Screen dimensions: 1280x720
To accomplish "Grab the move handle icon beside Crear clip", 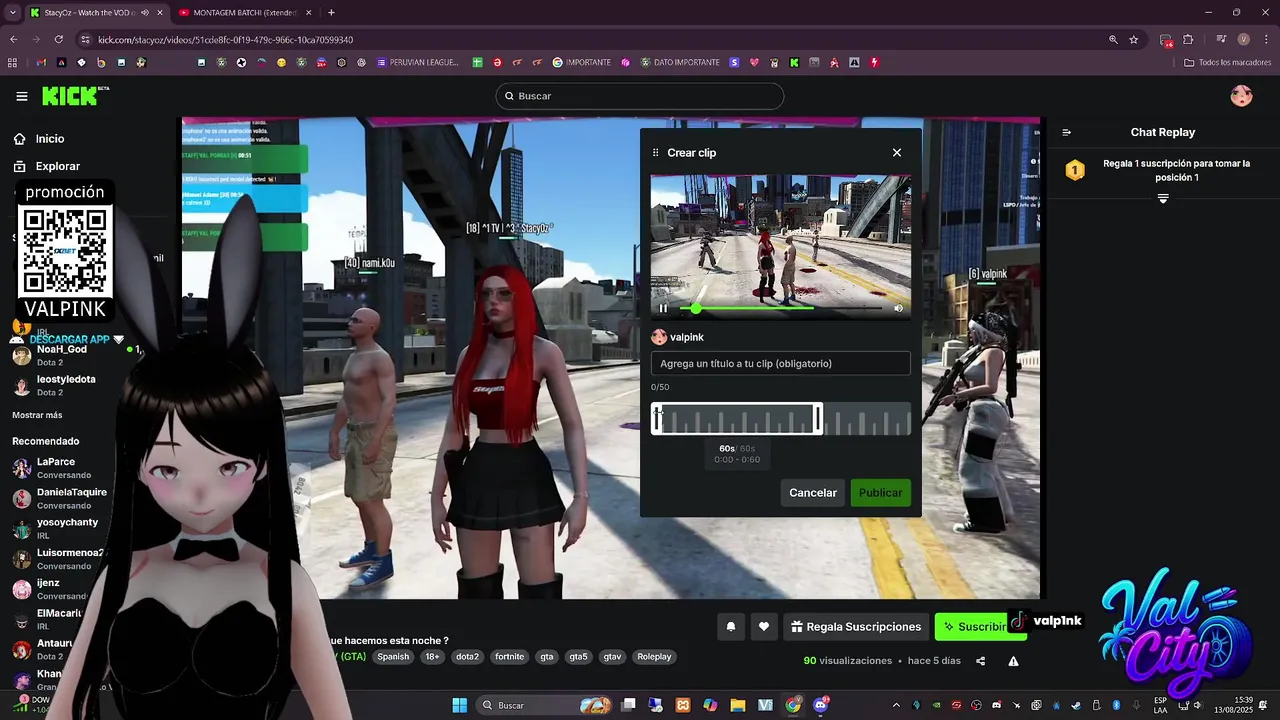I will click(656, 153).
